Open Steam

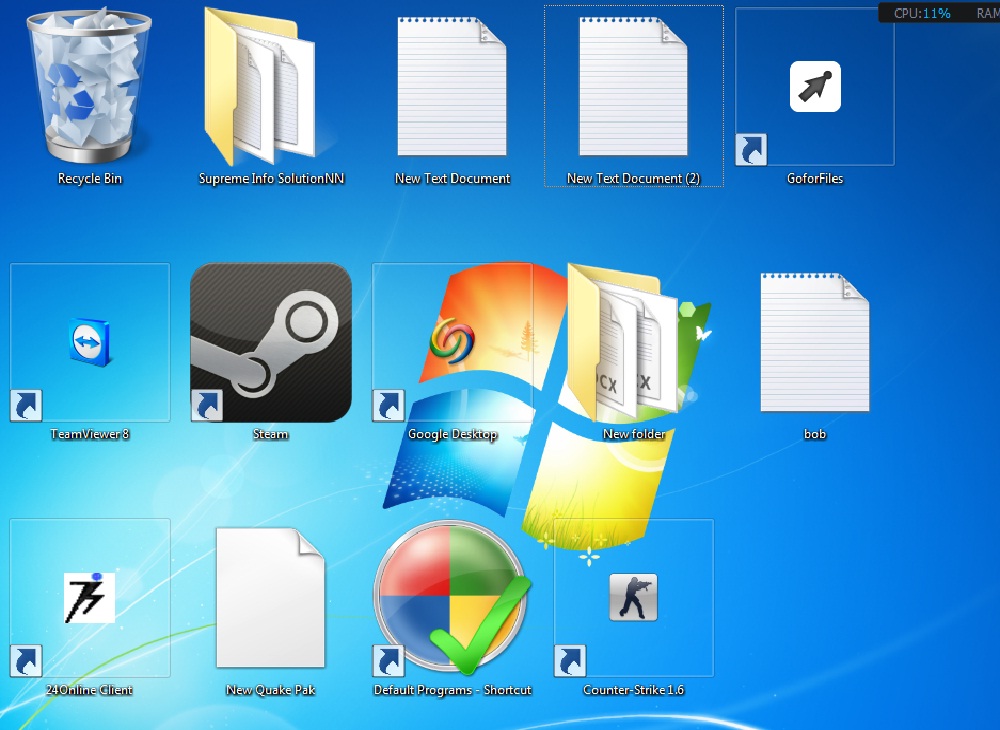click(x=270, y=340)
